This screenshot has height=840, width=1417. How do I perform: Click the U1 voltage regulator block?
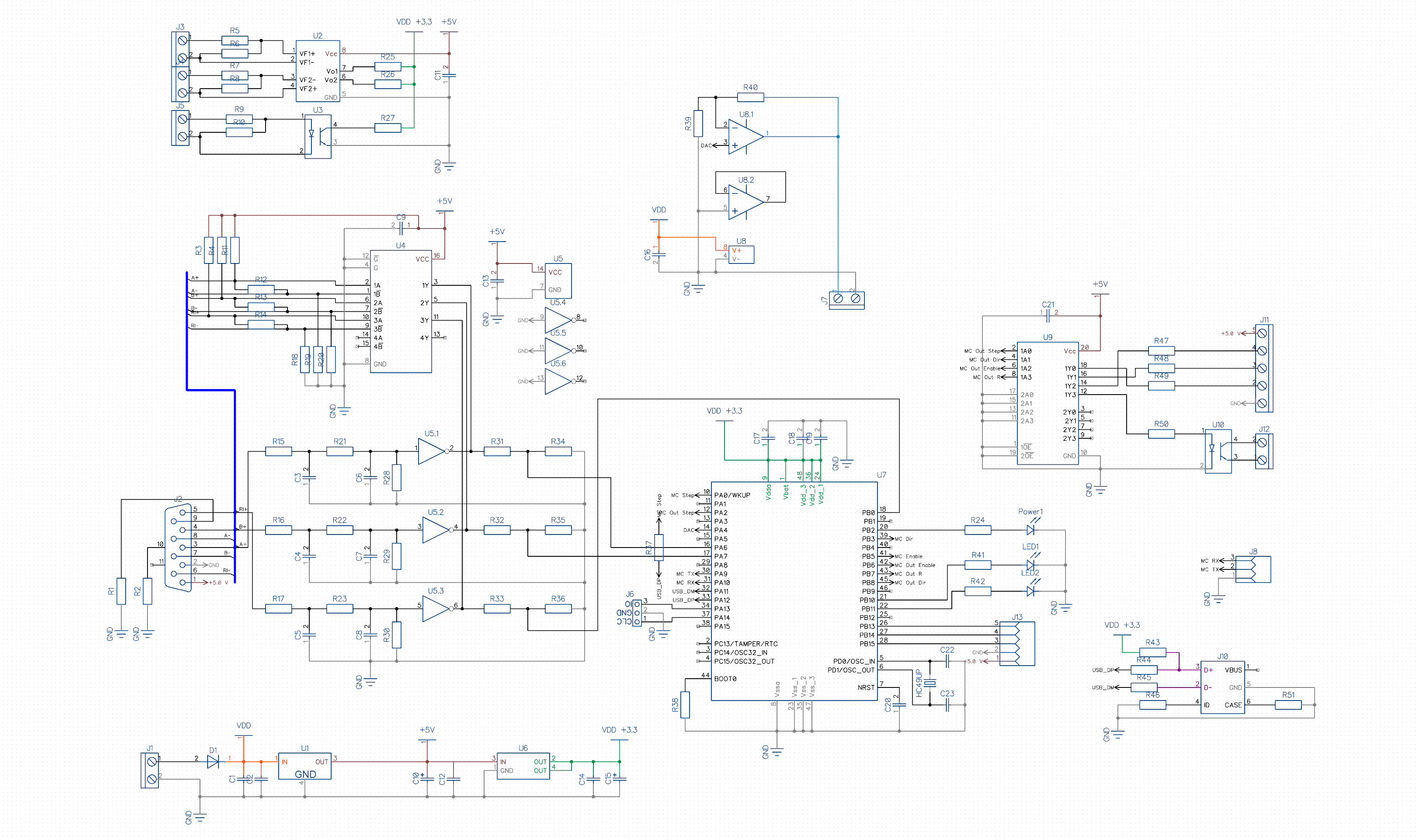[x=304, y=767]
